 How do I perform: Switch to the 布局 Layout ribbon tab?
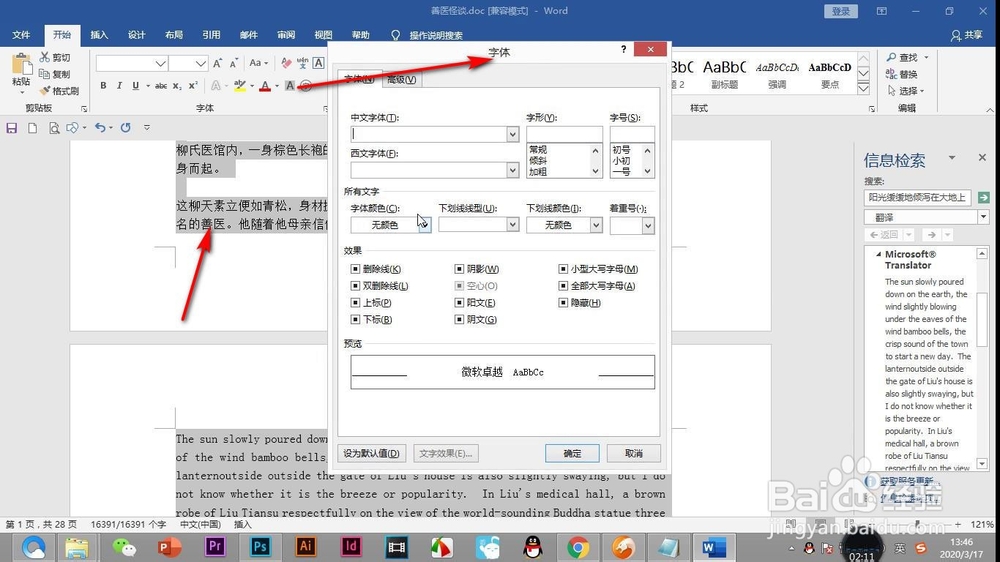point(173,35)
